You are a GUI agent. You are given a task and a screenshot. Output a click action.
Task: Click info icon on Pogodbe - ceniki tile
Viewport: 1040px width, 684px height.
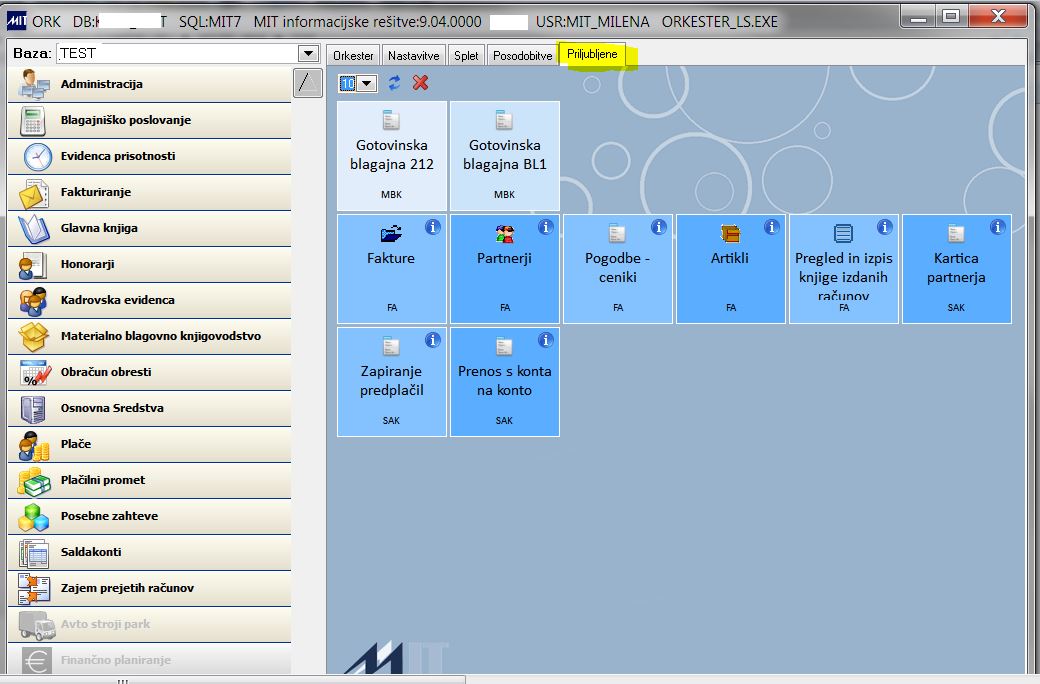click(659, 227)
